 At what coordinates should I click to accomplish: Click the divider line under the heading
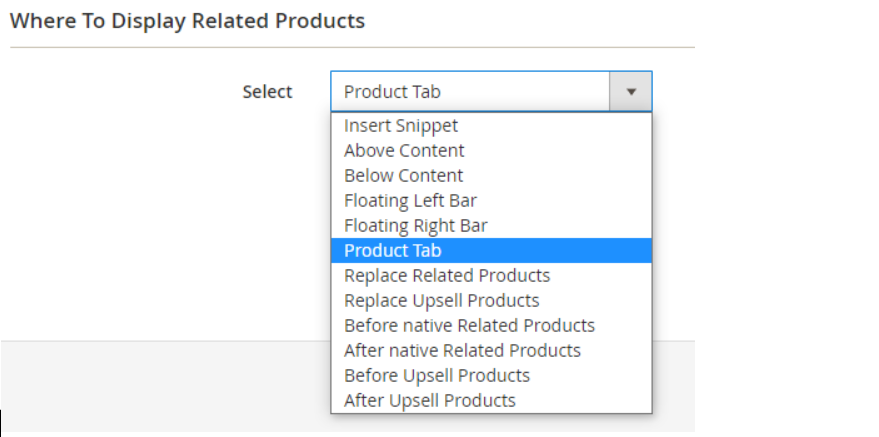click(x=350, y=47)
